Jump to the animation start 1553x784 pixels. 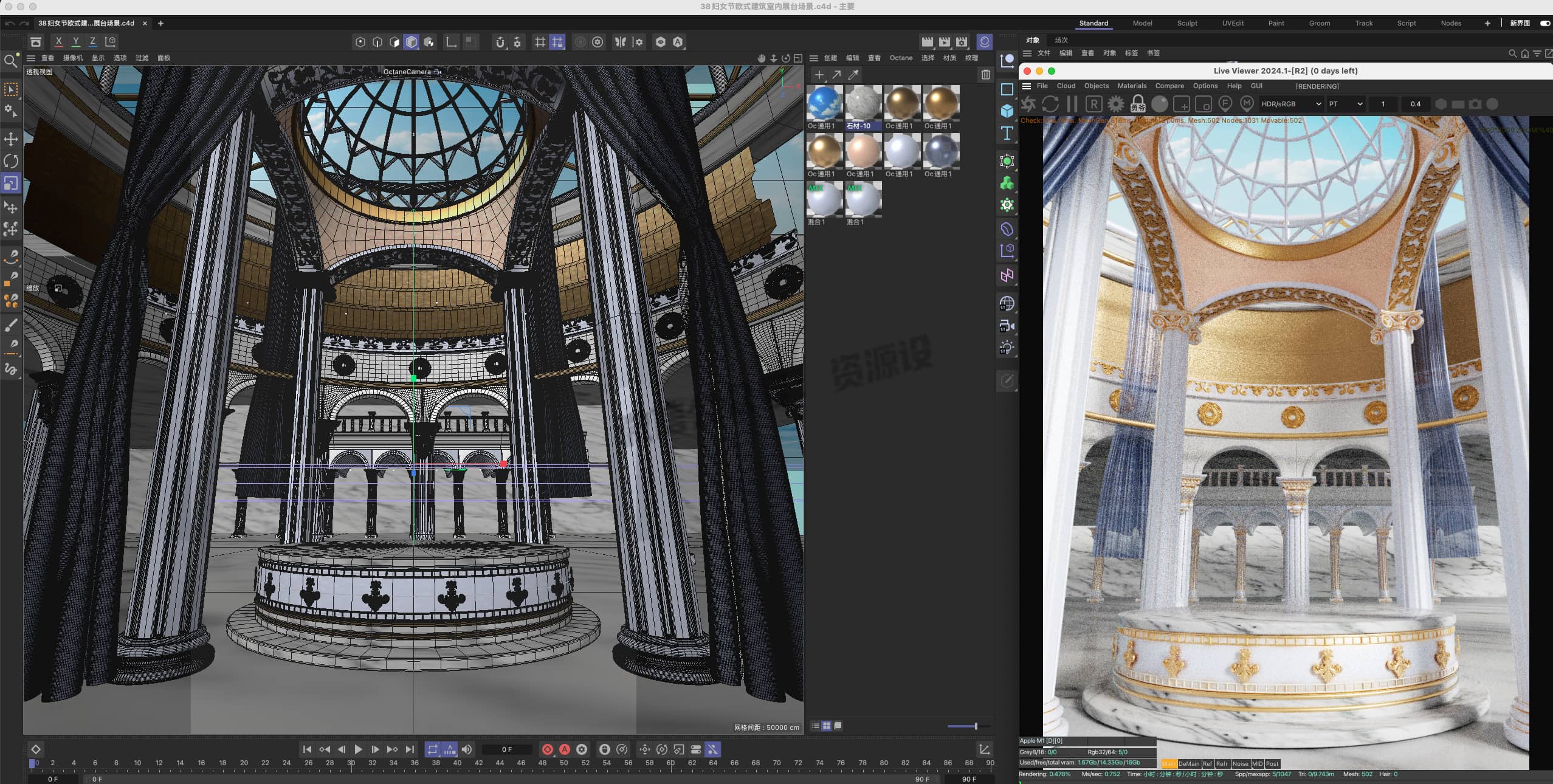(x=307, y=749)
